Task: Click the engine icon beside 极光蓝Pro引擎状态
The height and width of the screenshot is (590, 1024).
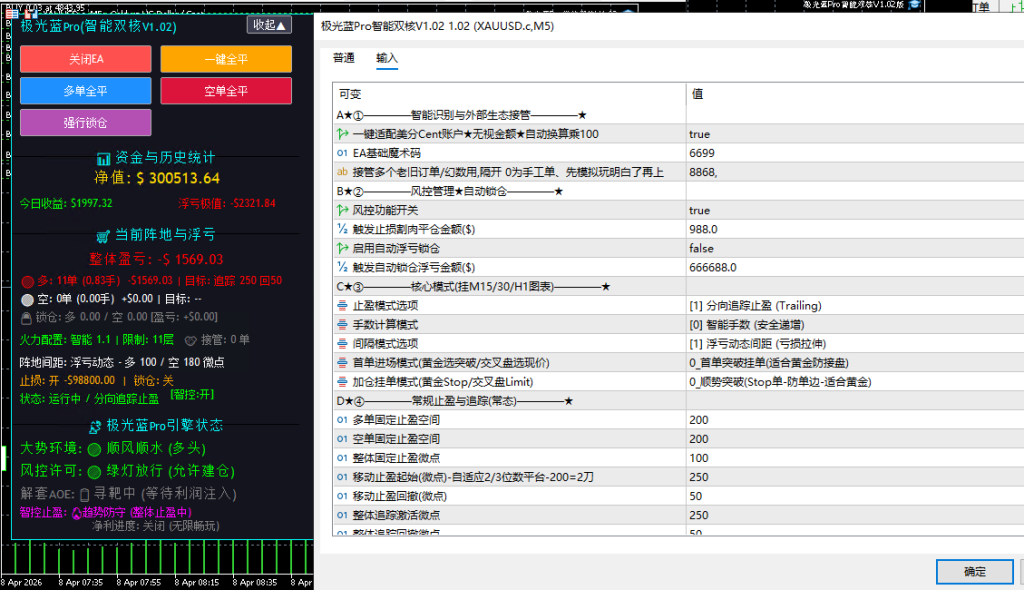Action: click(95, 426)
